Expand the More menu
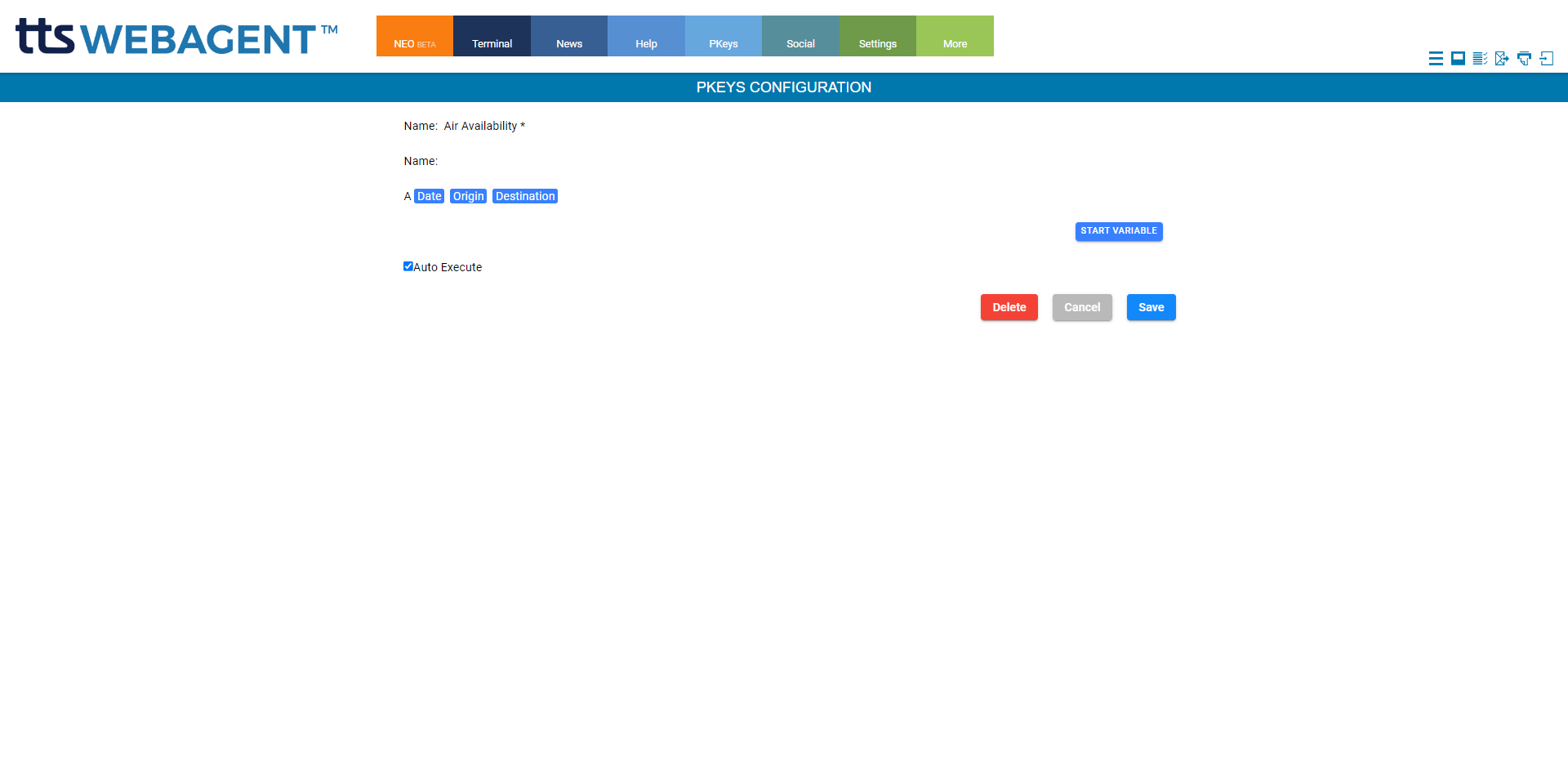This screenshot has height=763, width=1568. (x=955, y=37)
